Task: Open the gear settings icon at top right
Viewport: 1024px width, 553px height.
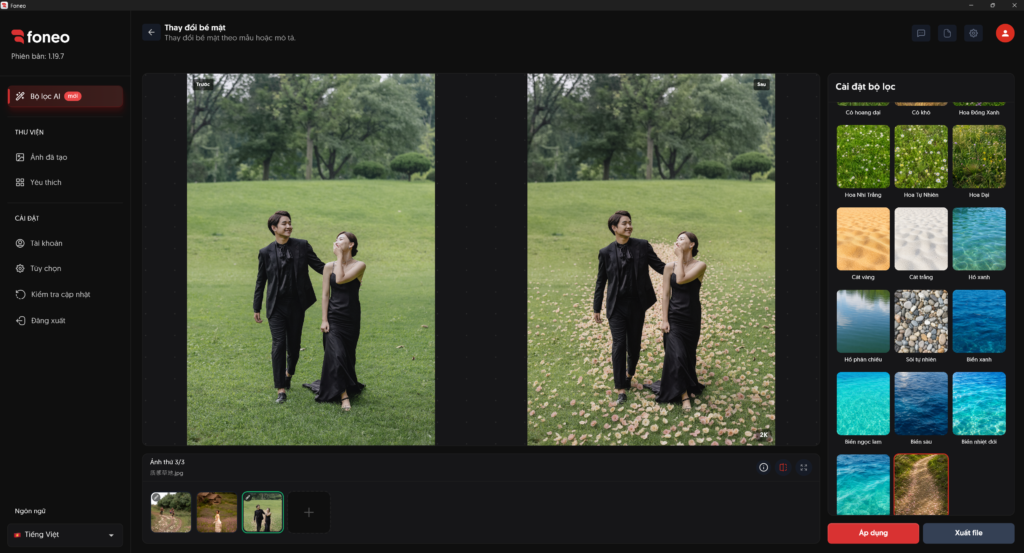Action: (x=973, y=33)
